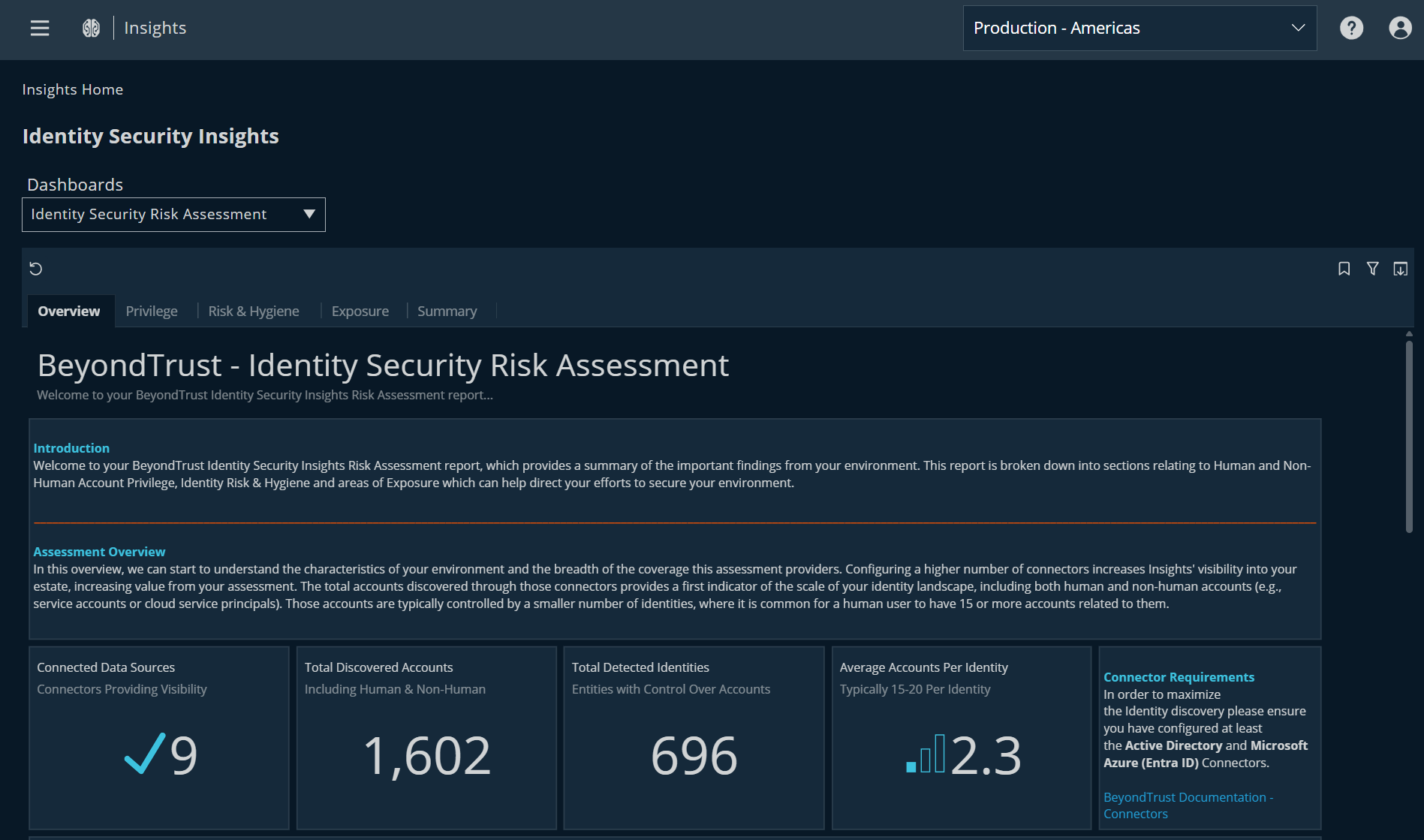Open the Risk & Hygiene tab

253,311
